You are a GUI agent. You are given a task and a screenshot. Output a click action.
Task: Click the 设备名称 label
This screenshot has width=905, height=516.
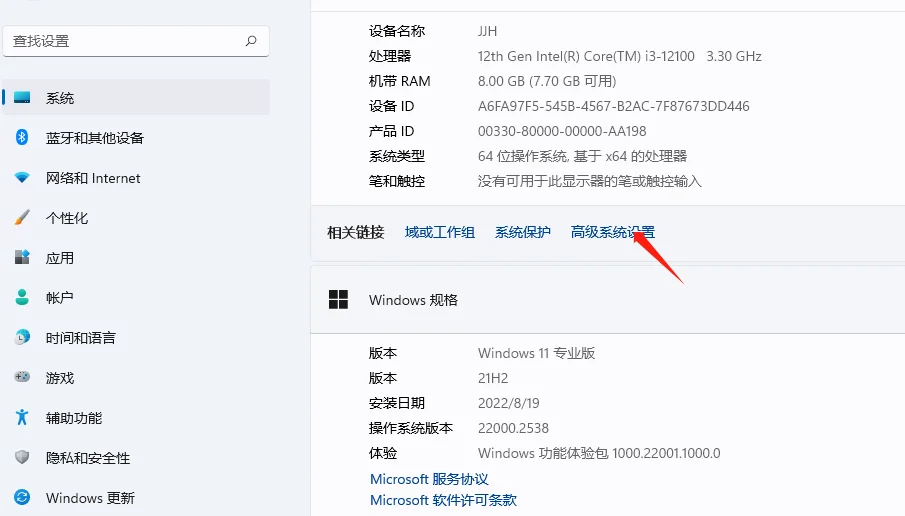397,31
